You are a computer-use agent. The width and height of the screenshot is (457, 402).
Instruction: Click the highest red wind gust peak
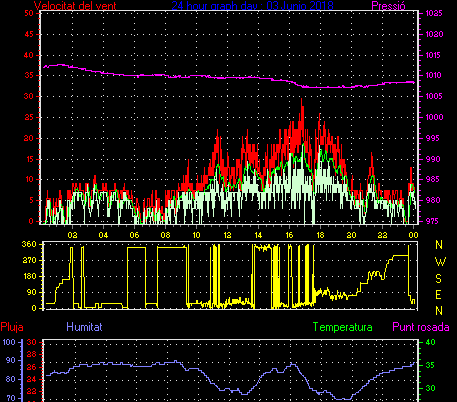(x=302, y=100)
